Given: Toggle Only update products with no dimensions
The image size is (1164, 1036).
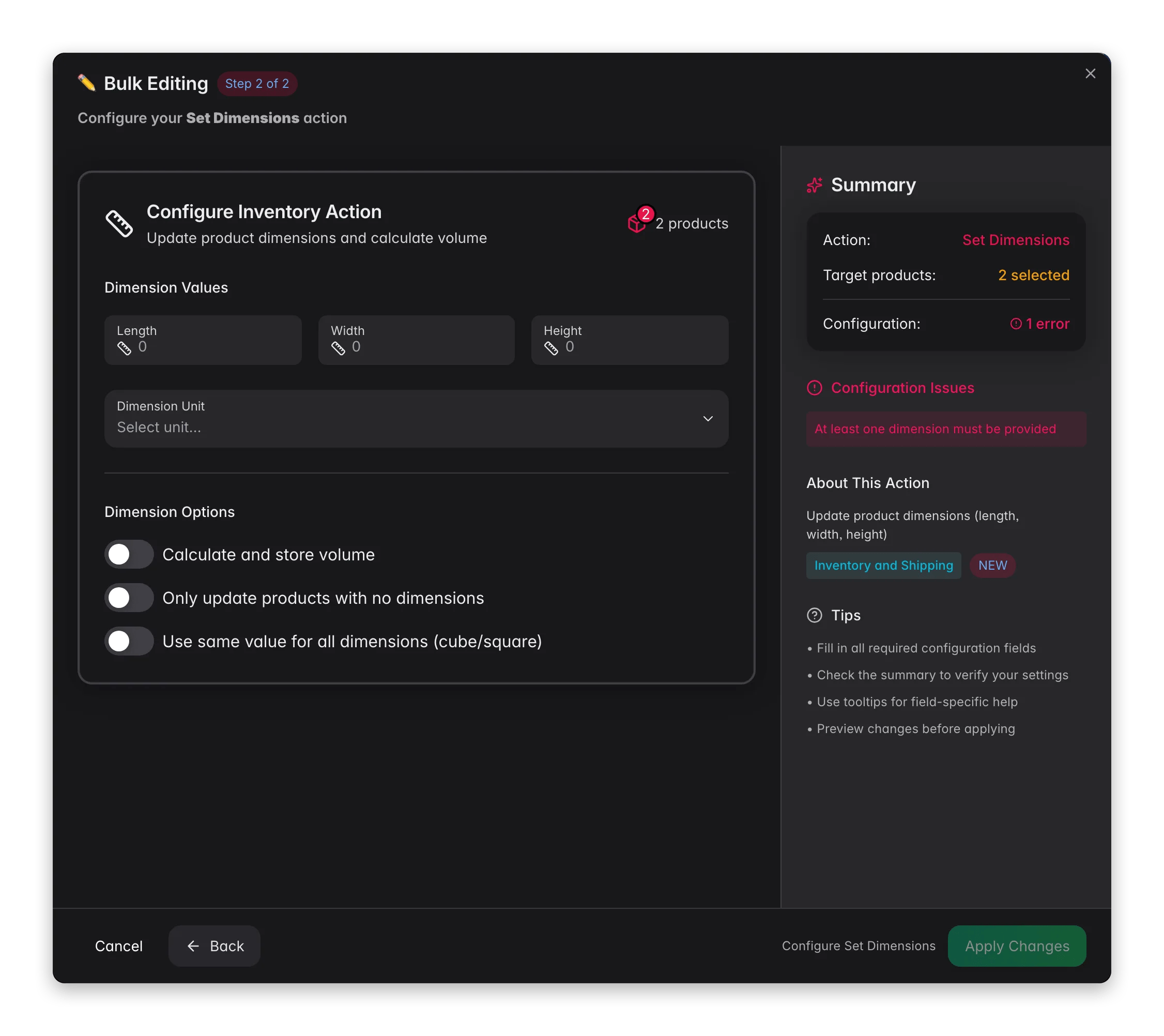Looking at the screenshot, I should click(x=129, y=598).
